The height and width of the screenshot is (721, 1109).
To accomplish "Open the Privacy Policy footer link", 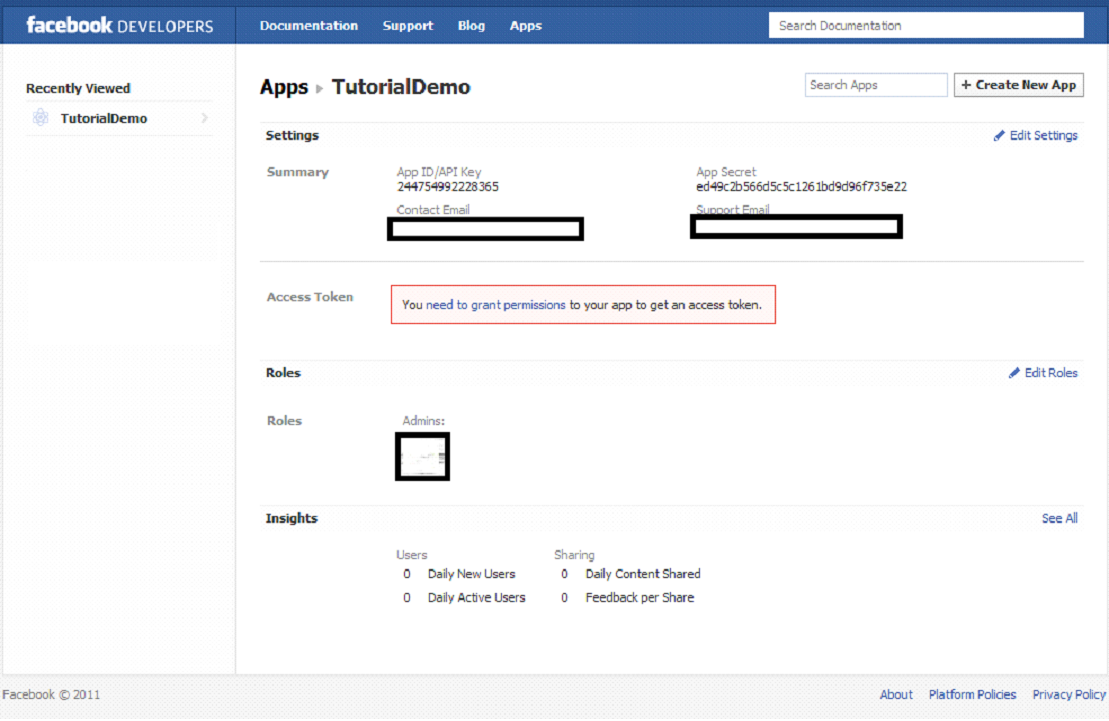I will pyautogui.click(x=1069, y=695).
